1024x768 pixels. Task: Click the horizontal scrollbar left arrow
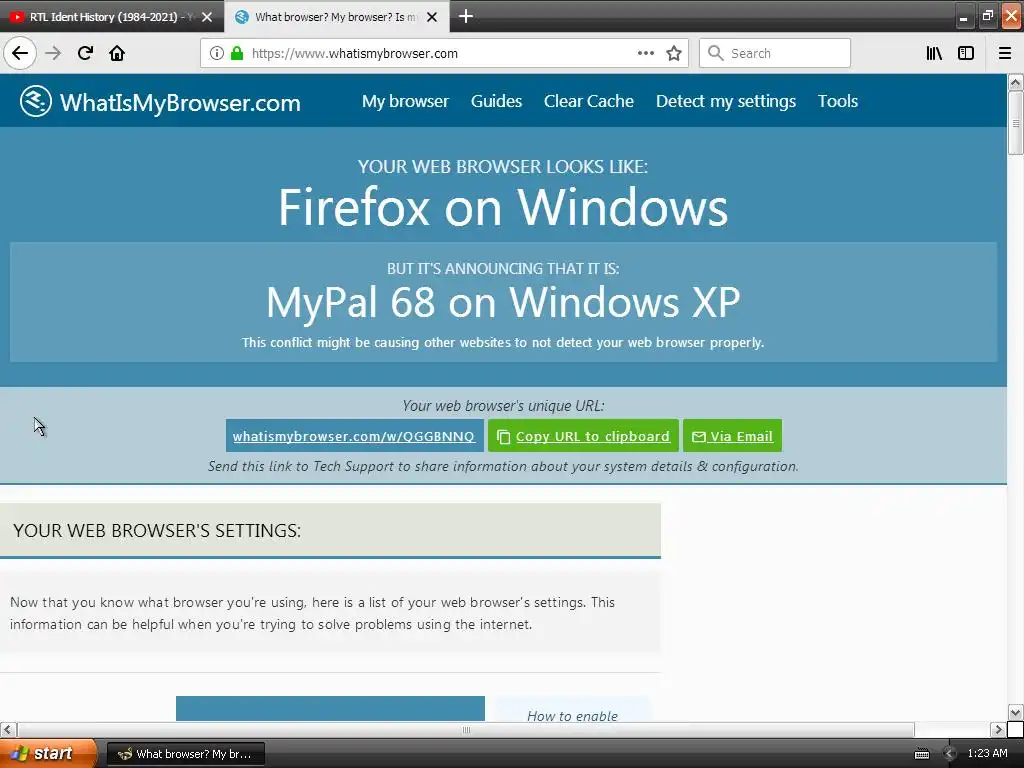[x=8, y=729]
